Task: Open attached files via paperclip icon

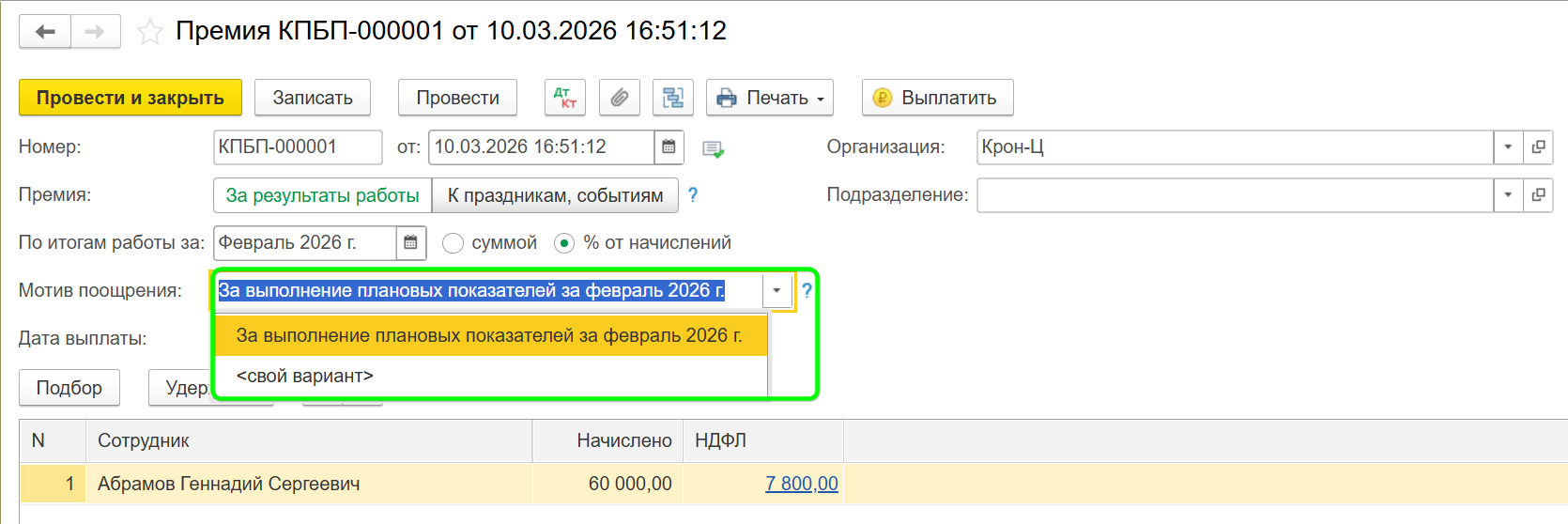Action: tap(620, 98)
